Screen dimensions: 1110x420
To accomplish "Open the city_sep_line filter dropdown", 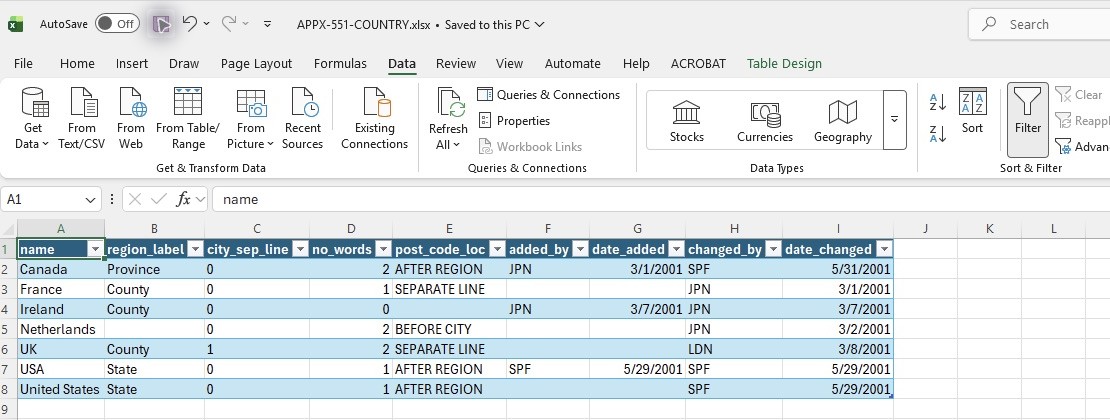I will (300, 249).
